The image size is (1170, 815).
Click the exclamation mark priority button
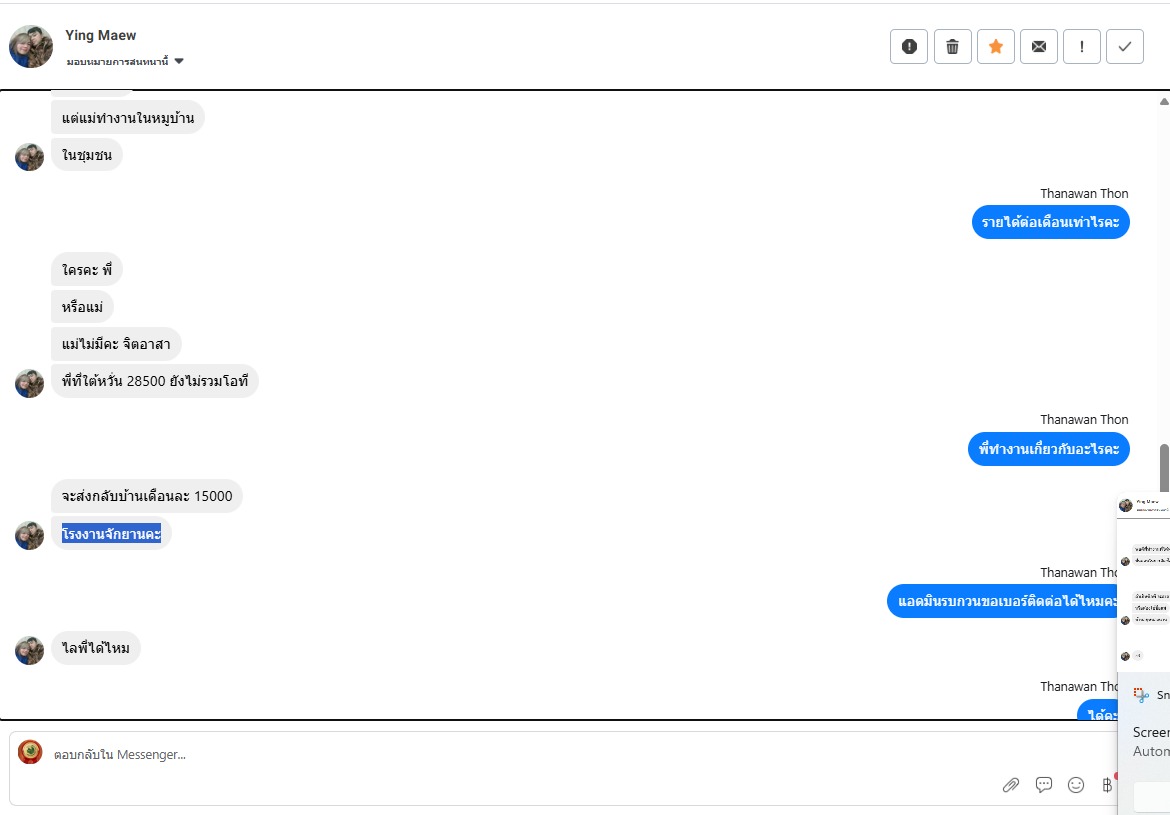pos(1082,47)
